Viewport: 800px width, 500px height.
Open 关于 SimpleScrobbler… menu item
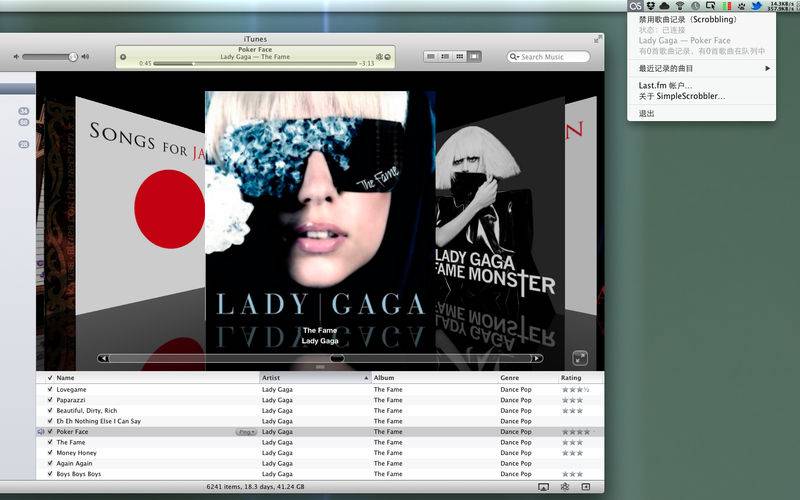coord(702,96)
